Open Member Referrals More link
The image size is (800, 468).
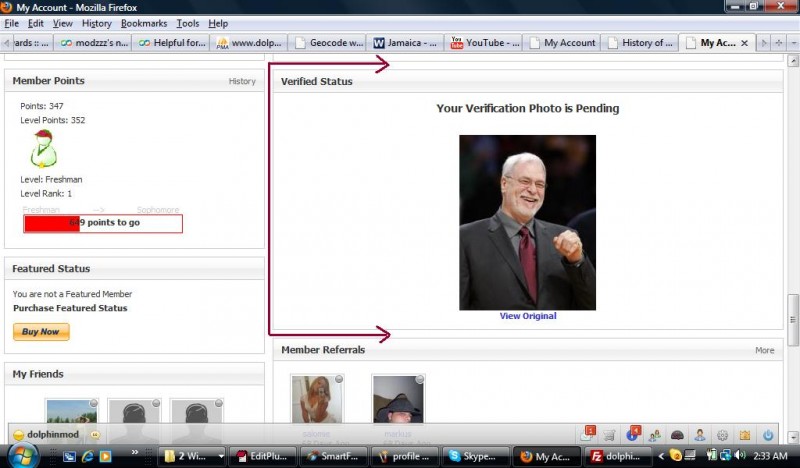click(x=764, y=350)
